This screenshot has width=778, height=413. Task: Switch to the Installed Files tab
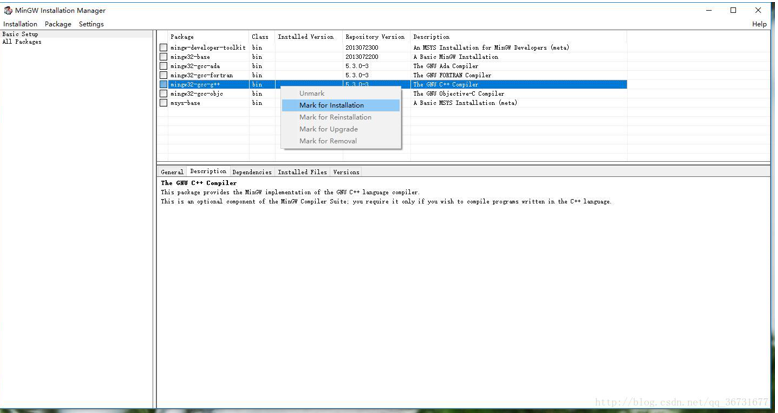coord(302,172)
